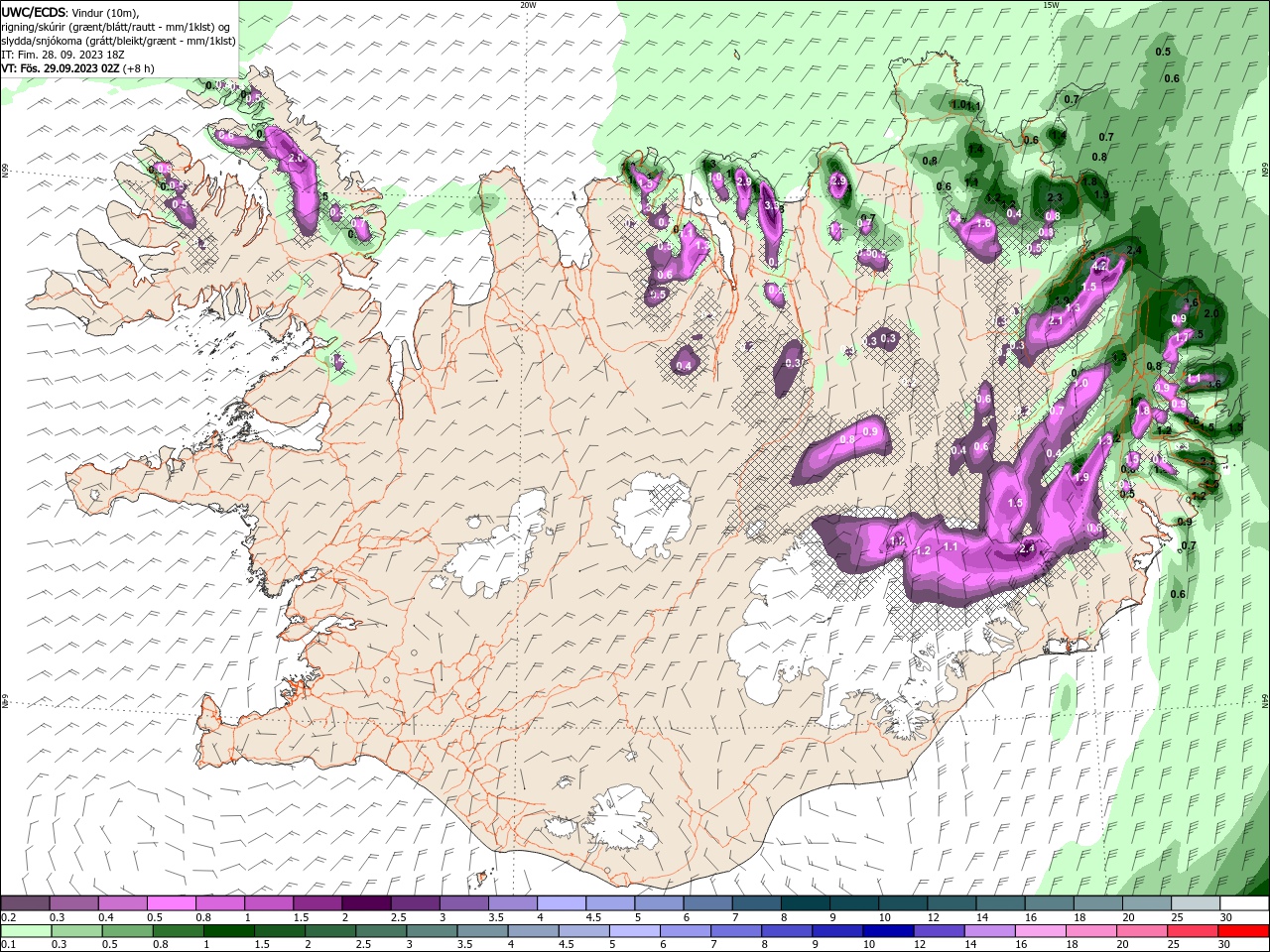Click the '1.9' snowfall value in the southeast
Screen dimensions: 1270x952
[1082, 477]
